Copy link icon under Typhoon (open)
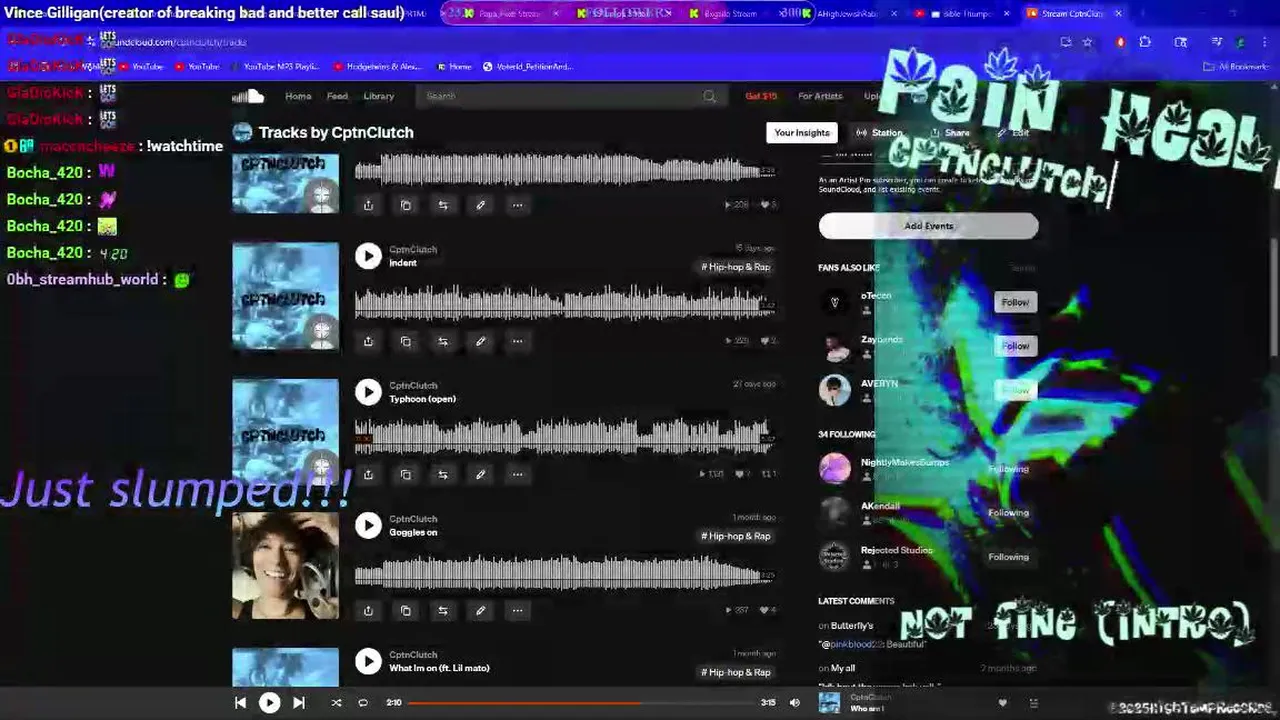Screen dimensions: 1280x720 [405, 474]
